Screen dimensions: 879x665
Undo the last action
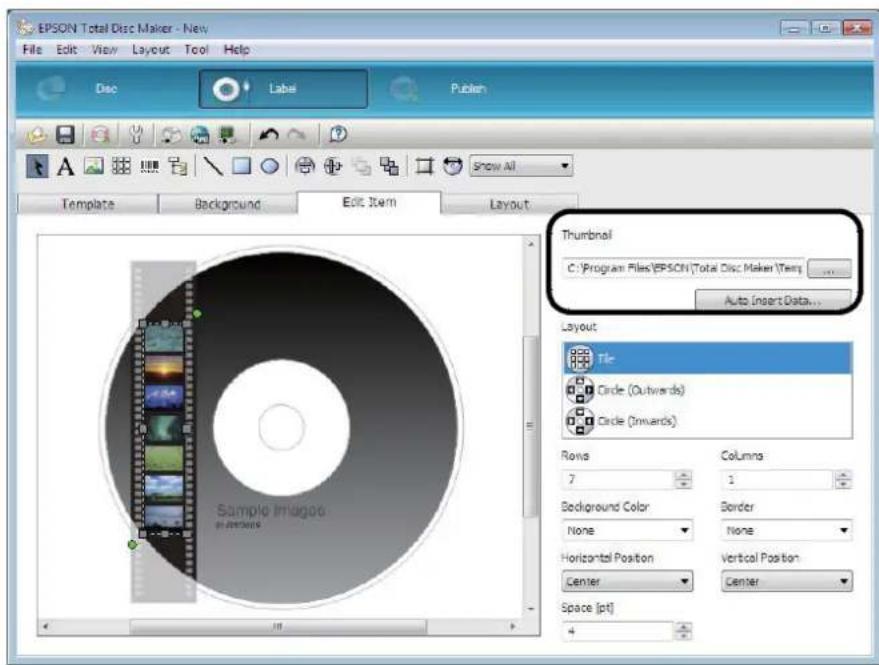click(x=269, y=135)
